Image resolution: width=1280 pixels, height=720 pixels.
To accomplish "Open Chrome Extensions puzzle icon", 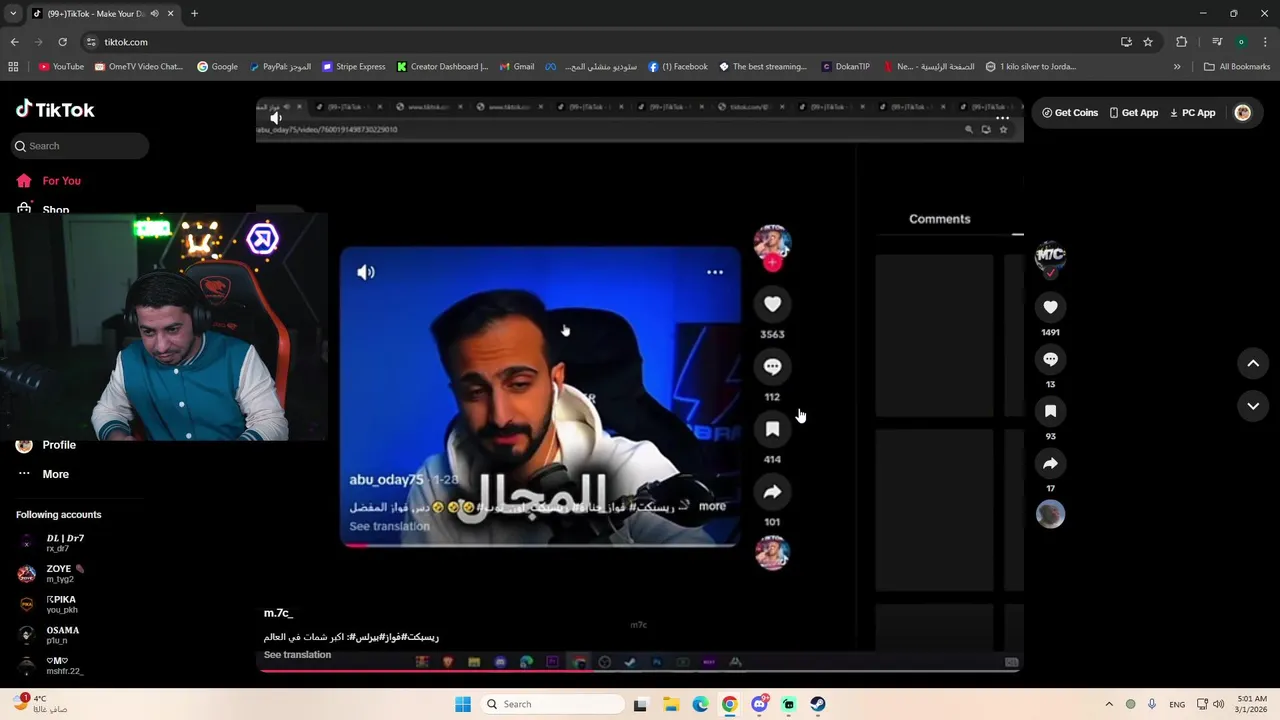I will click(x=1182, y=42).
